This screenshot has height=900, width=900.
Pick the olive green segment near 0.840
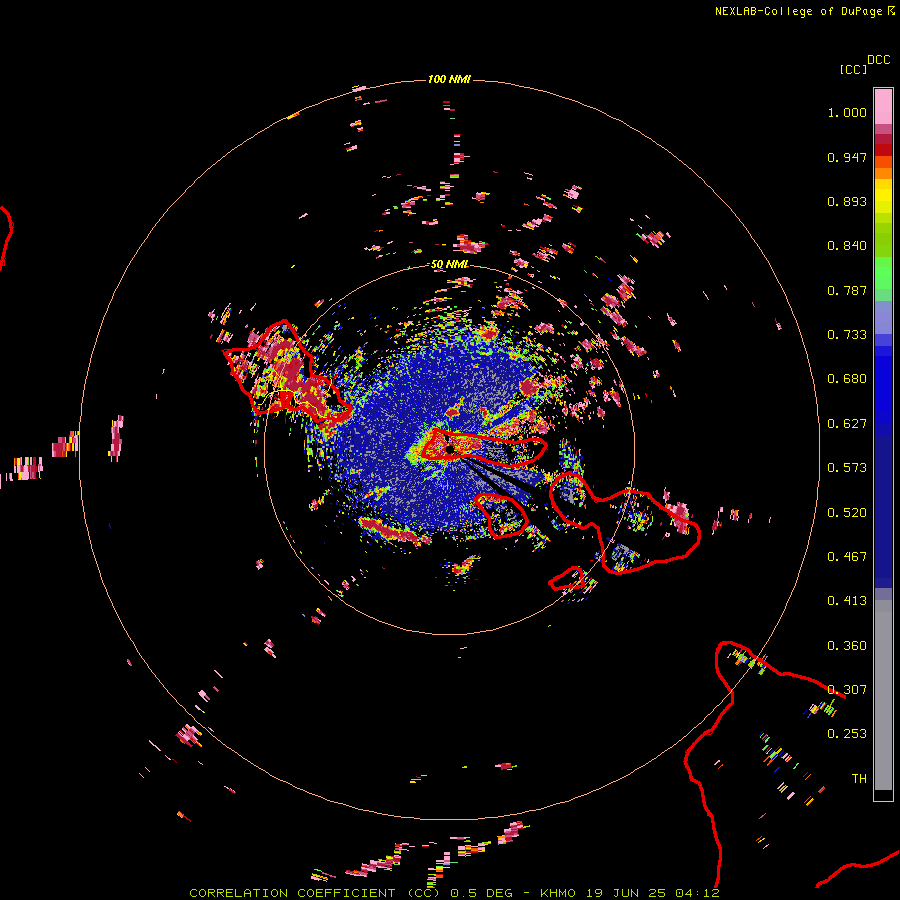(883, 240)
